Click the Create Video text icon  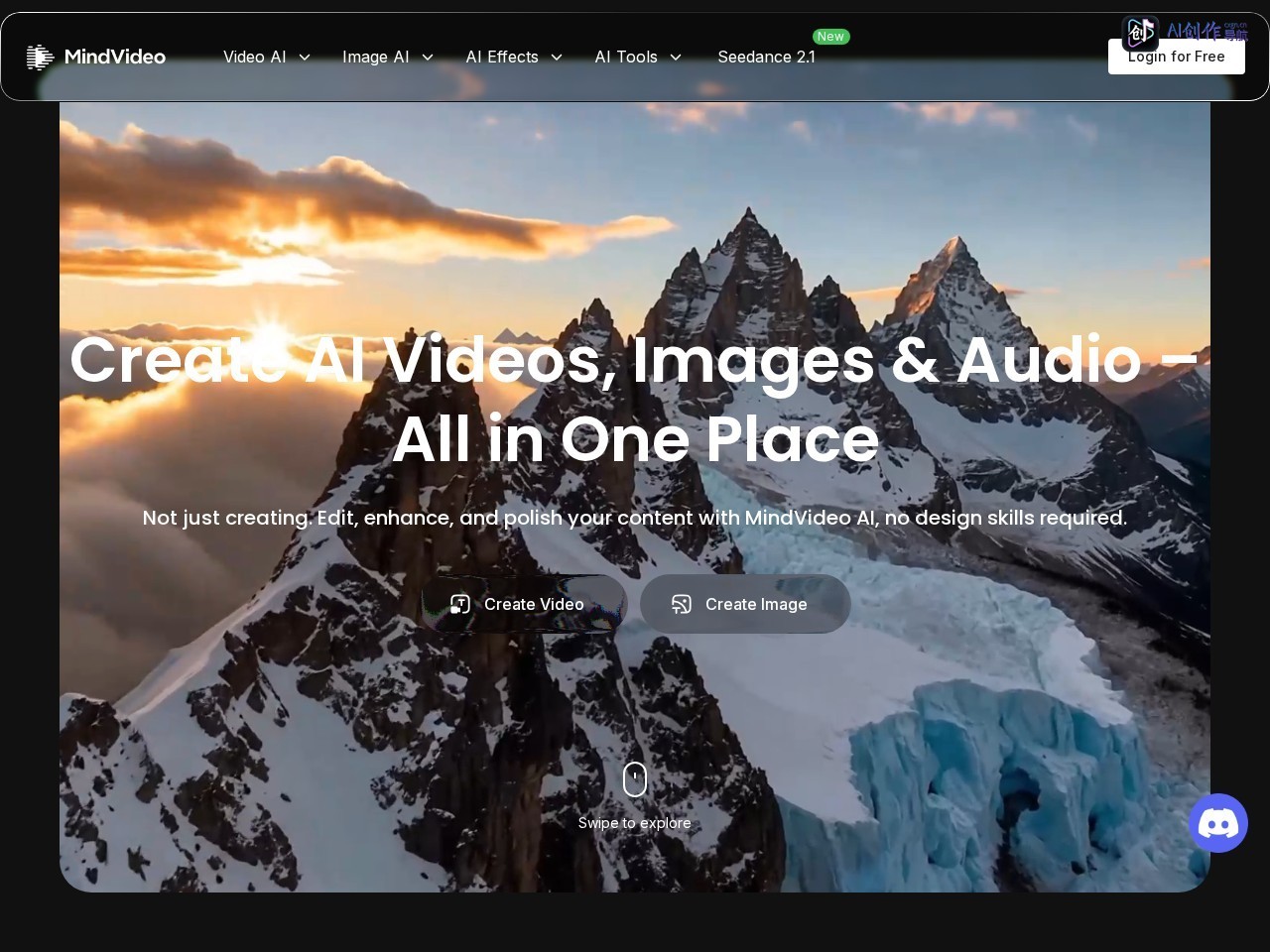[x=460, y=604]
